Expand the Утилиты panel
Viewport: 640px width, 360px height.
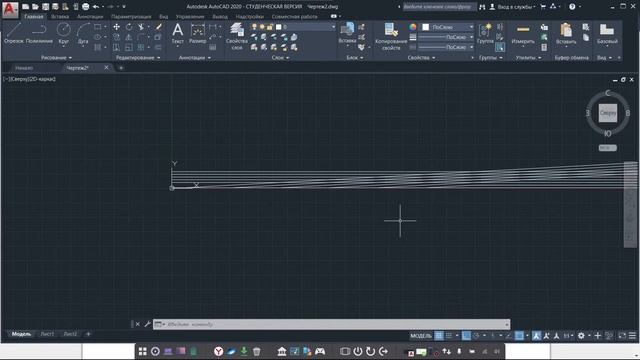528,58
